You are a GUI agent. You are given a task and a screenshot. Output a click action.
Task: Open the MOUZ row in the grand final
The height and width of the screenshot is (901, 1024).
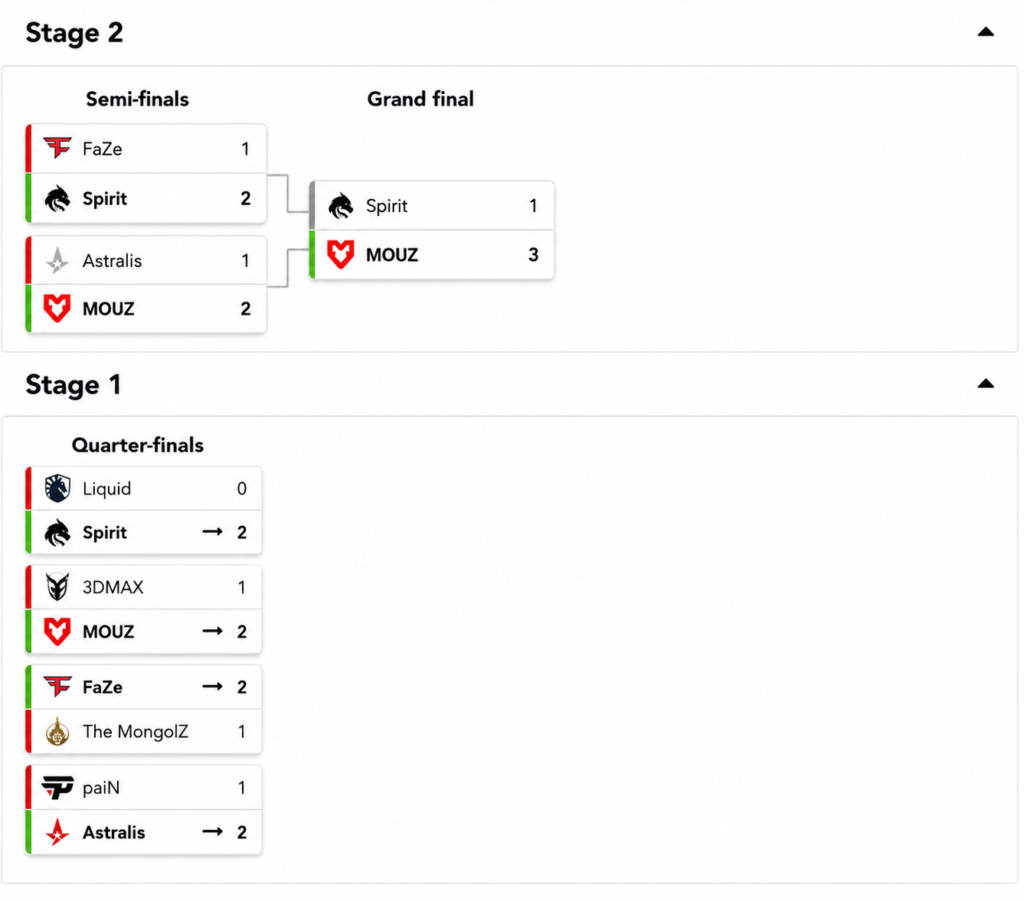432,255
